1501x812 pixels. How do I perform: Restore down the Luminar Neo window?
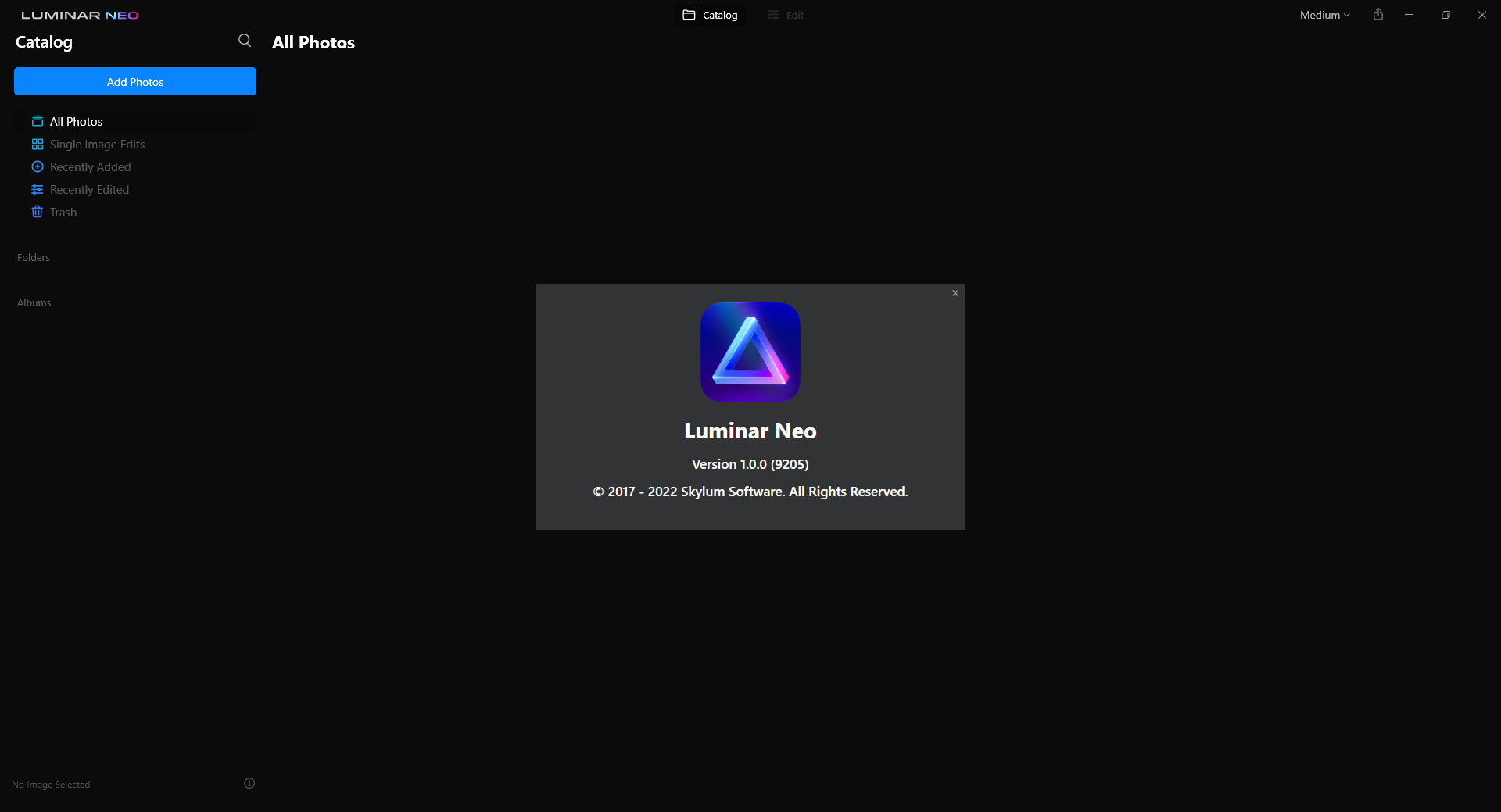click(x=1445, y=15)
